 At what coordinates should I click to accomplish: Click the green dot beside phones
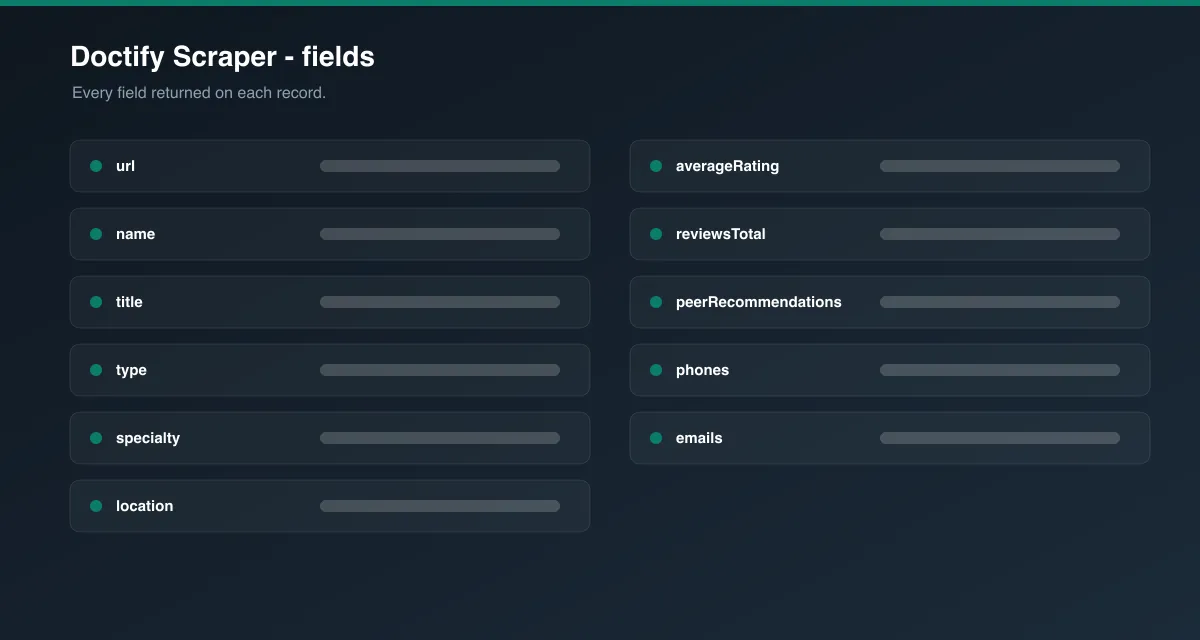coord(656,370)
